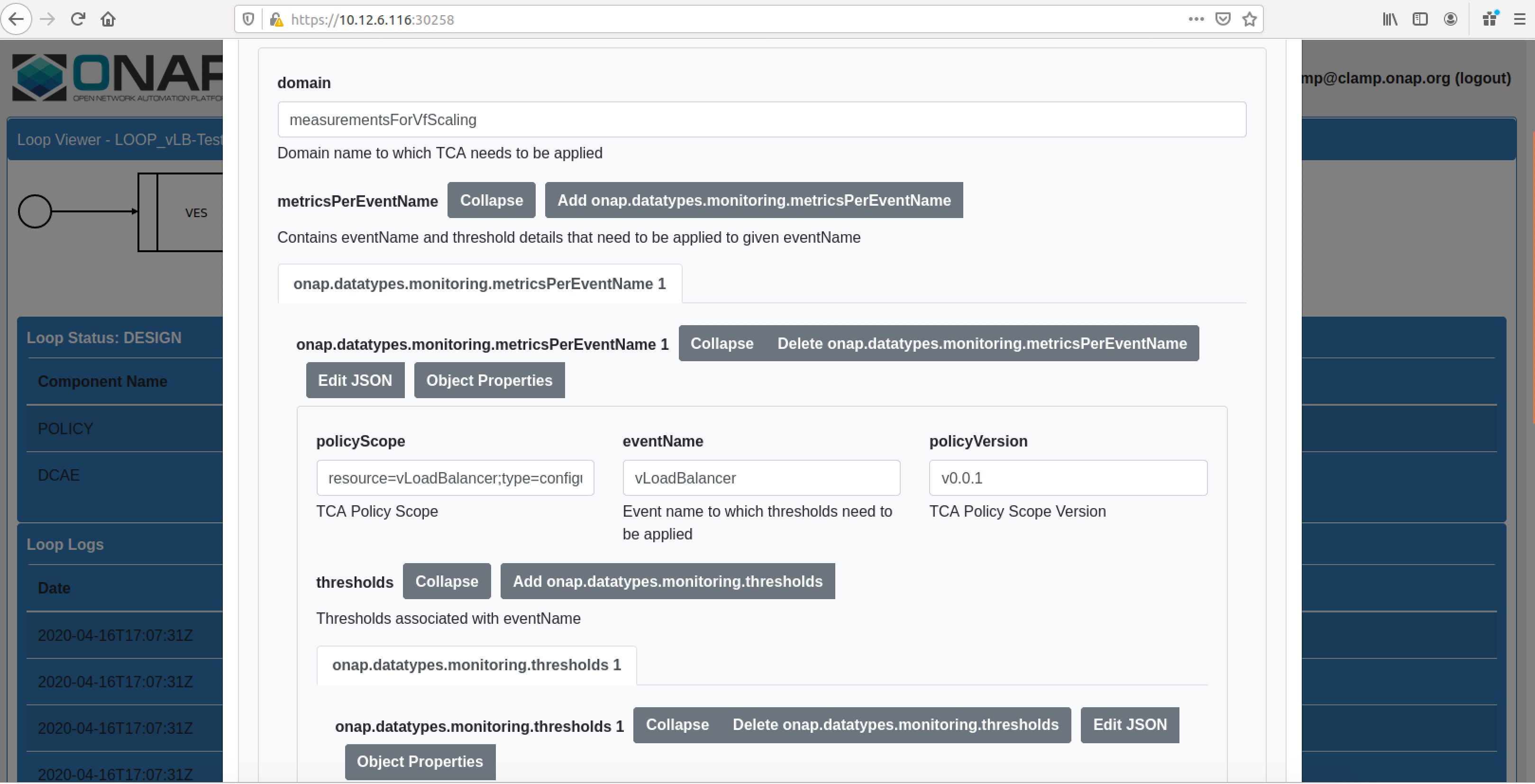Go back using the browser back arrow
This screenshot has height=784, width=1535.
17,19
